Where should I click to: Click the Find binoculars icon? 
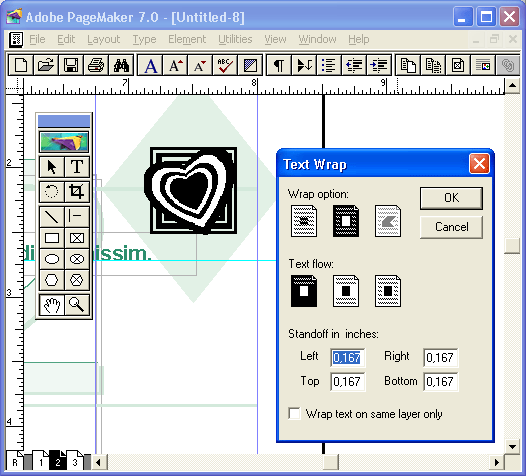pos(121,65)
